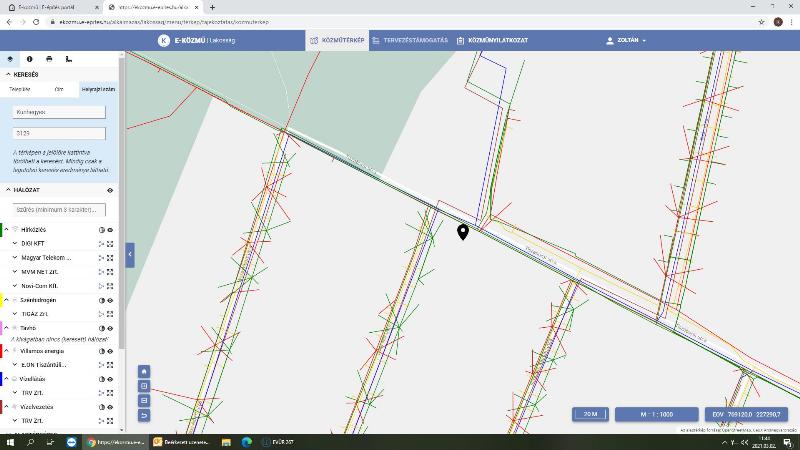Zoom to extent of Novi-Com Kft. network
Viewport: 800px width, 450px height.
(x=110, y=286)
